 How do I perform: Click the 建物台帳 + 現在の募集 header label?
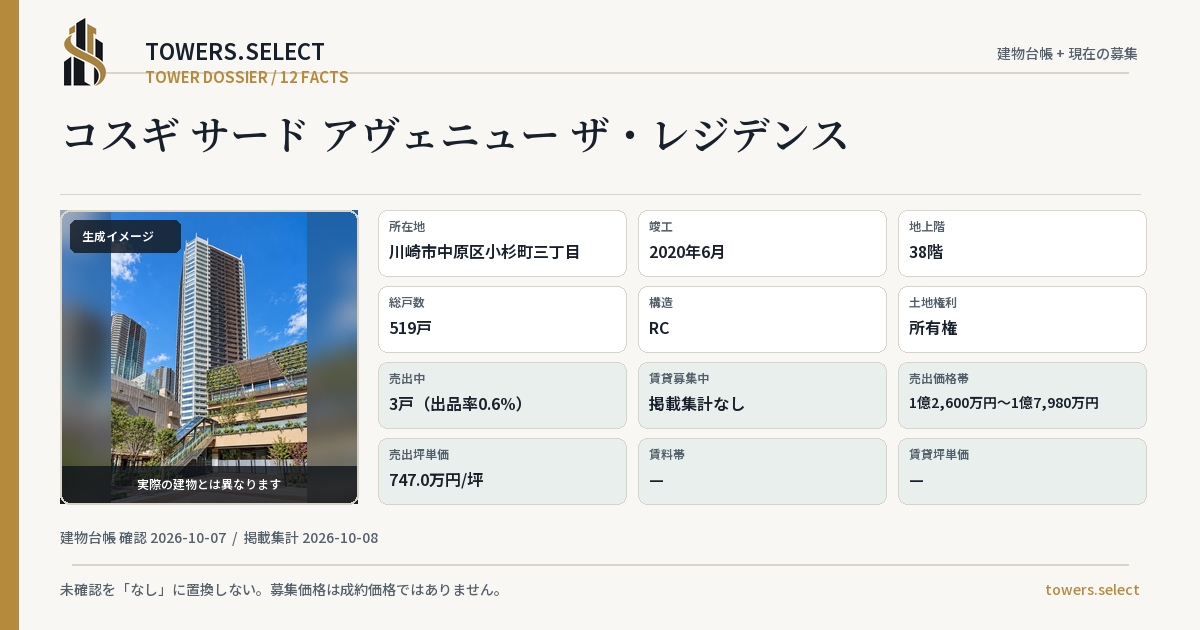(x=1067, y=53)
